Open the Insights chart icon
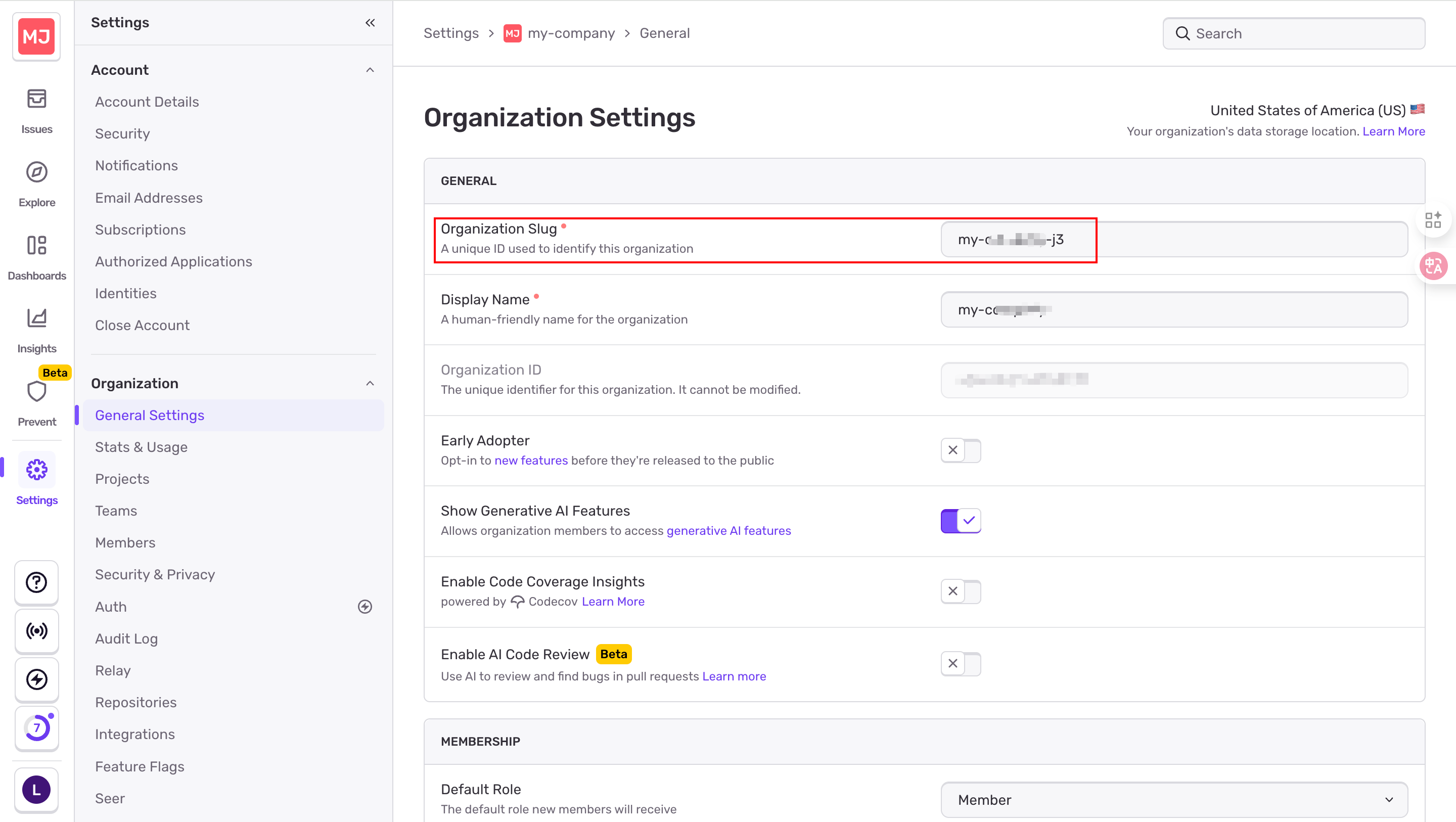1456x822 pixels. tap(37, 317)
